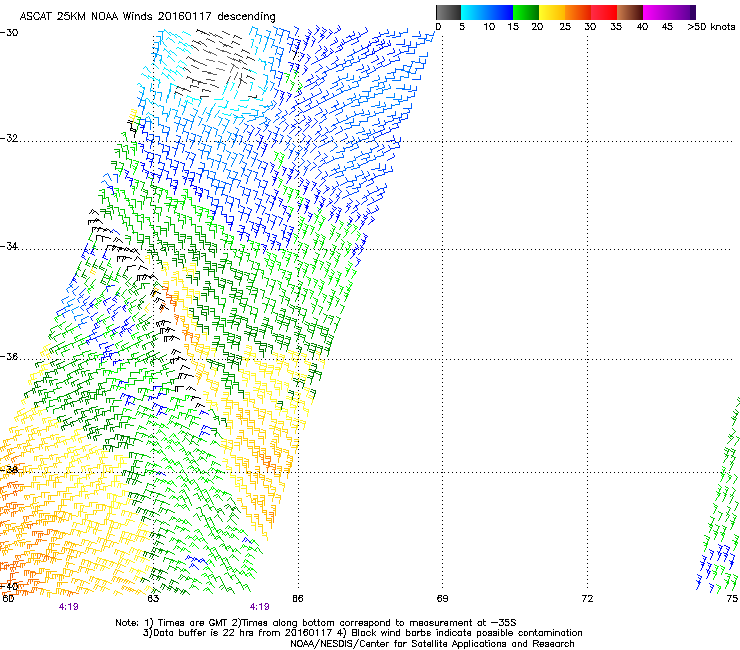Click the "66" longitude axis label

click(x=298, y=599)
